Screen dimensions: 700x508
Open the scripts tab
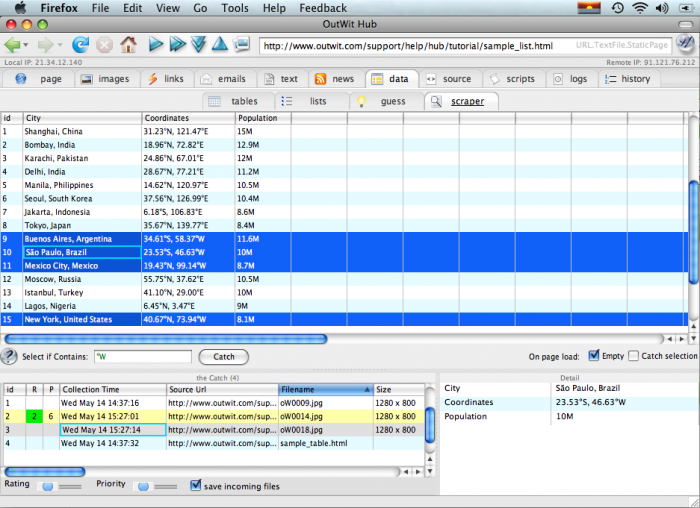(x=514, y=79)
